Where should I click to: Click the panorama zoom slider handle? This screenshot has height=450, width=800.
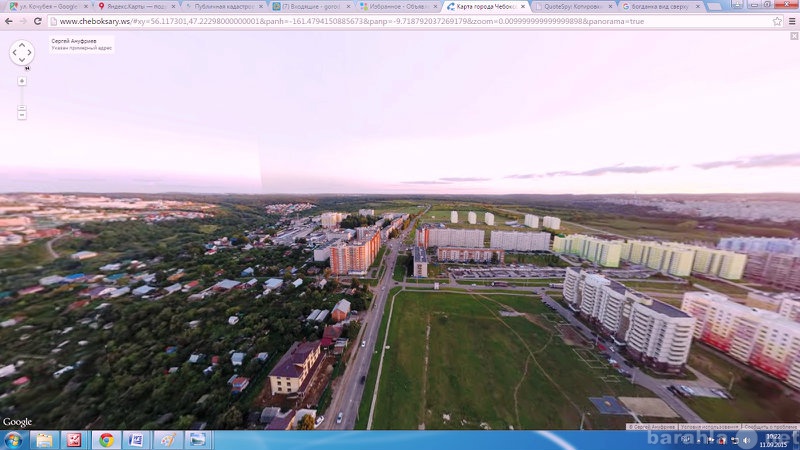(x=21, y=108)
